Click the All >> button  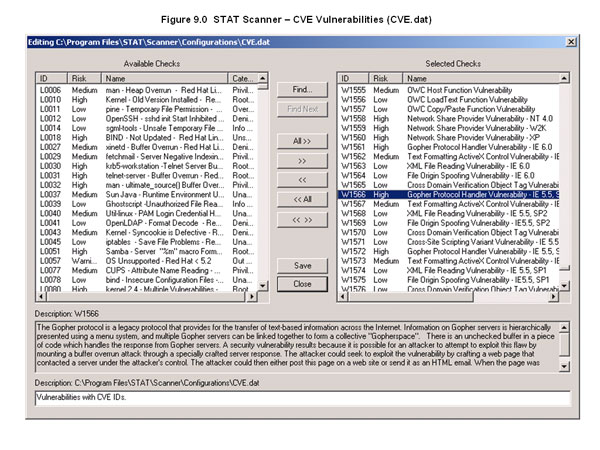pyautogui.click(x=302, y=141)
